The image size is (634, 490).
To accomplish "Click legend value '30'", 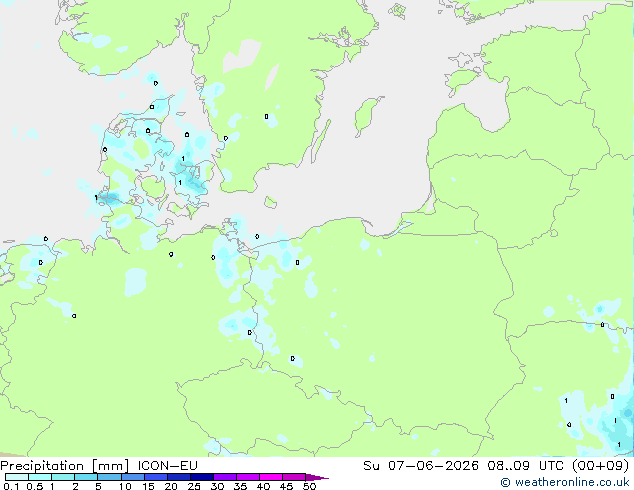I will point(217,486).
